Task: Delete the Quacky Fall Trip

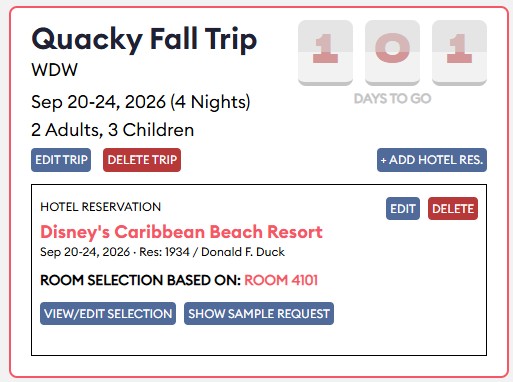Action: coord(142,160)
